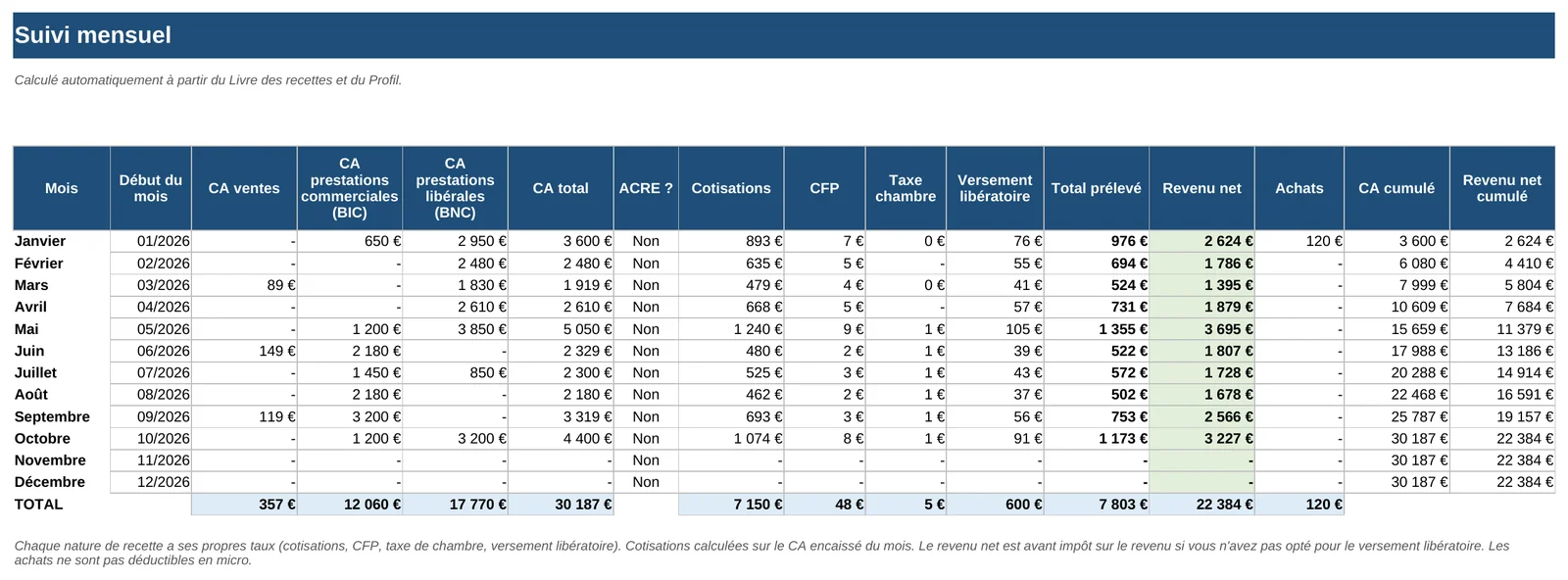Select Mai revenu net '3 695 €'
The width and height of the screenshot is (1568, 580).
coord(1201,329)
